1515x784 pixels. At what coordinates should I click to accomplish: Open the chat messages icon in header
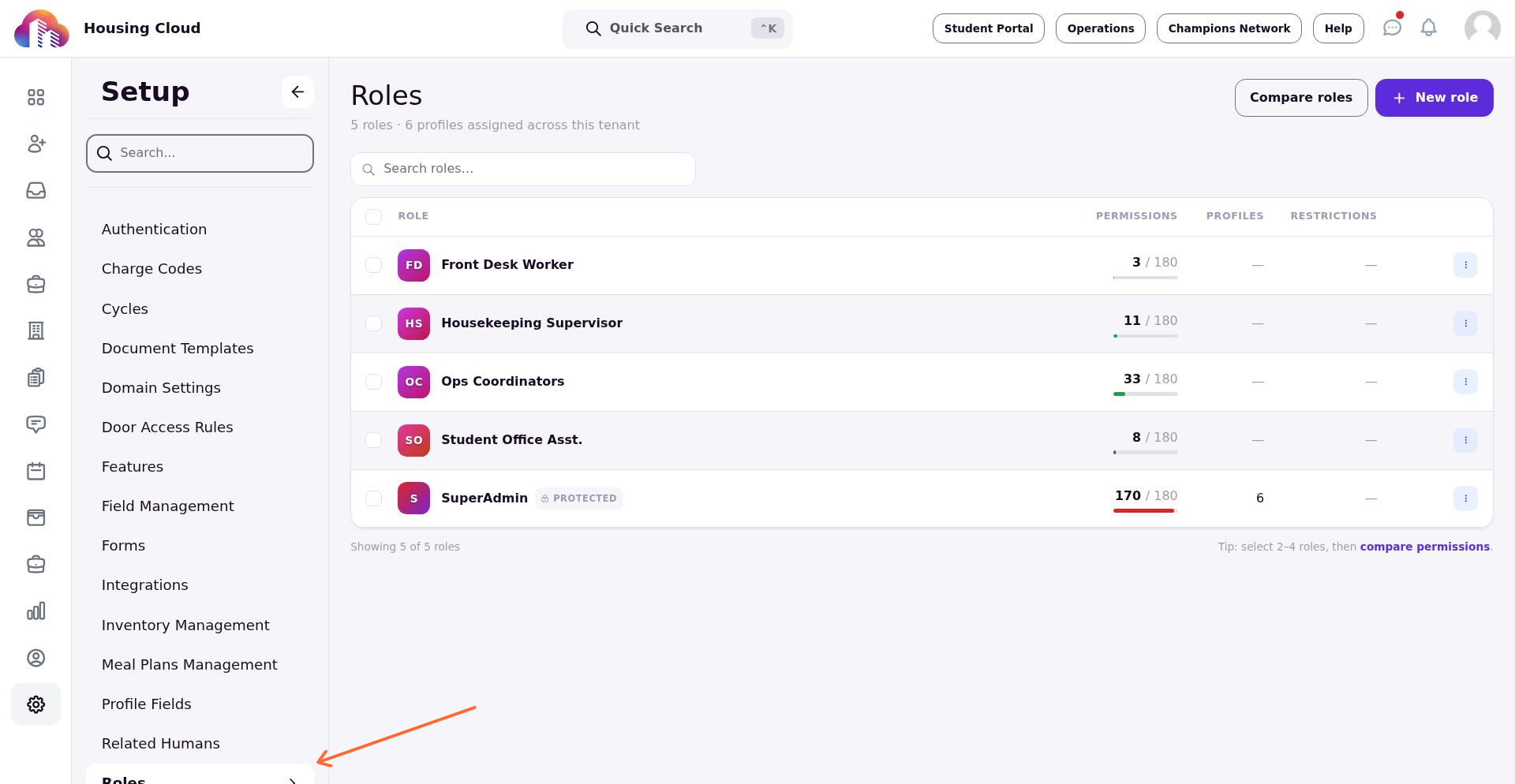click(1392, 28)
